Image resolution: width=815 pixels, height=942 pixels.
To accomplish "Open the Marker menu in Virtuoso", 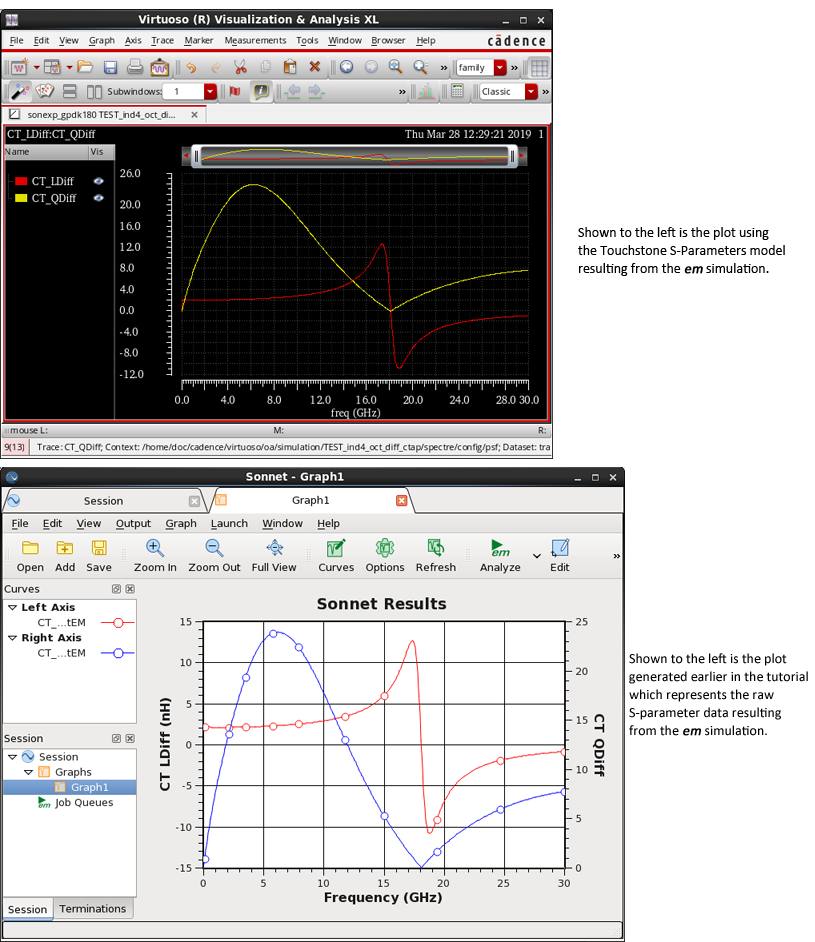I will coord(199,40).
